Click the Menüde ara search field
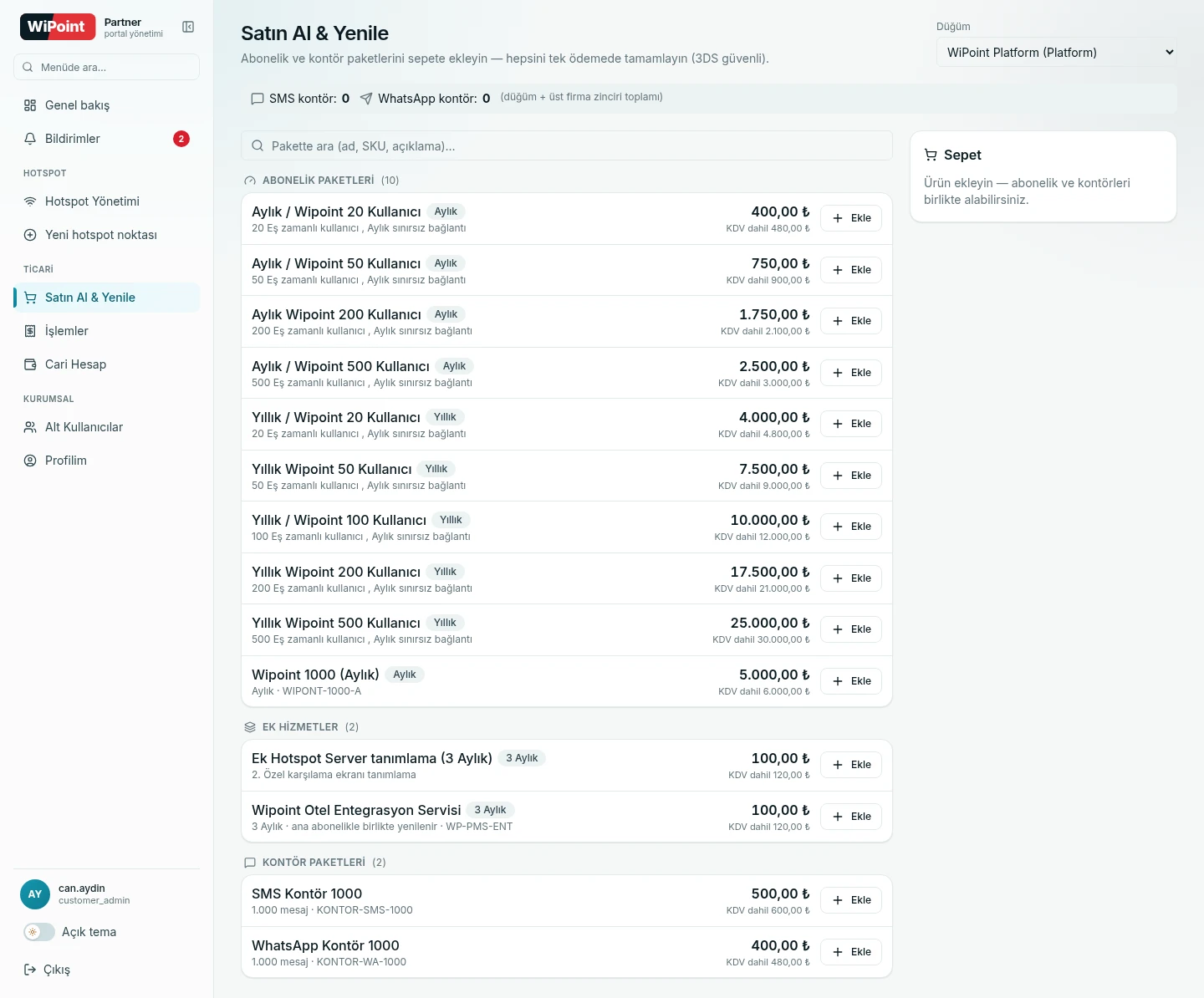This screenshot has width=1204, height=998. pos(107,67)
